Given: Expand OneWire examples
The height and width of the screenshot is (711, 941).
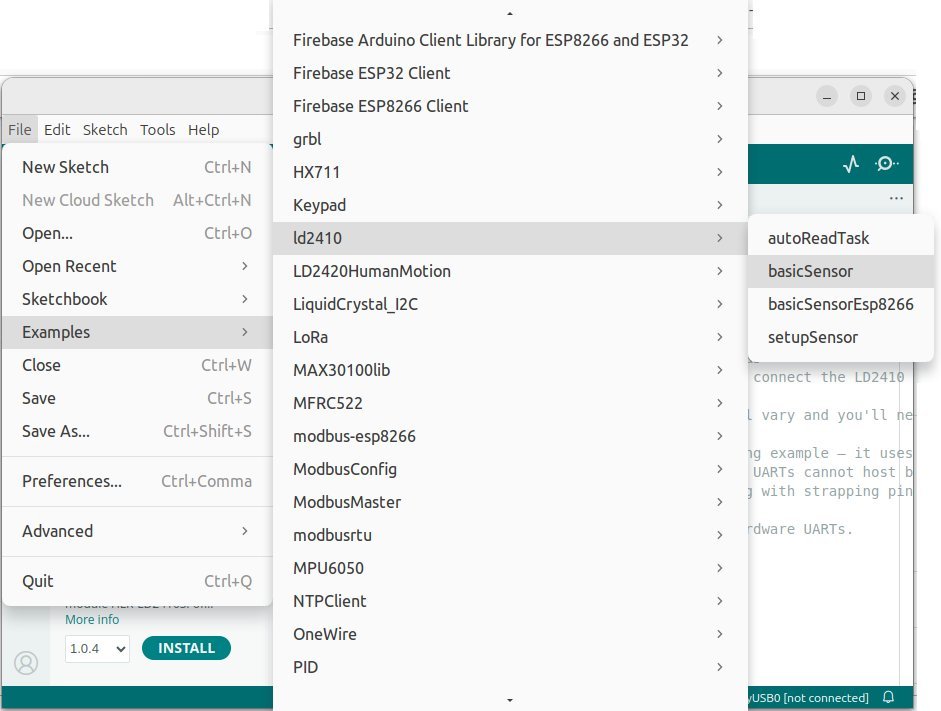Looking at the screenshot, I should (x=510, y=634).
